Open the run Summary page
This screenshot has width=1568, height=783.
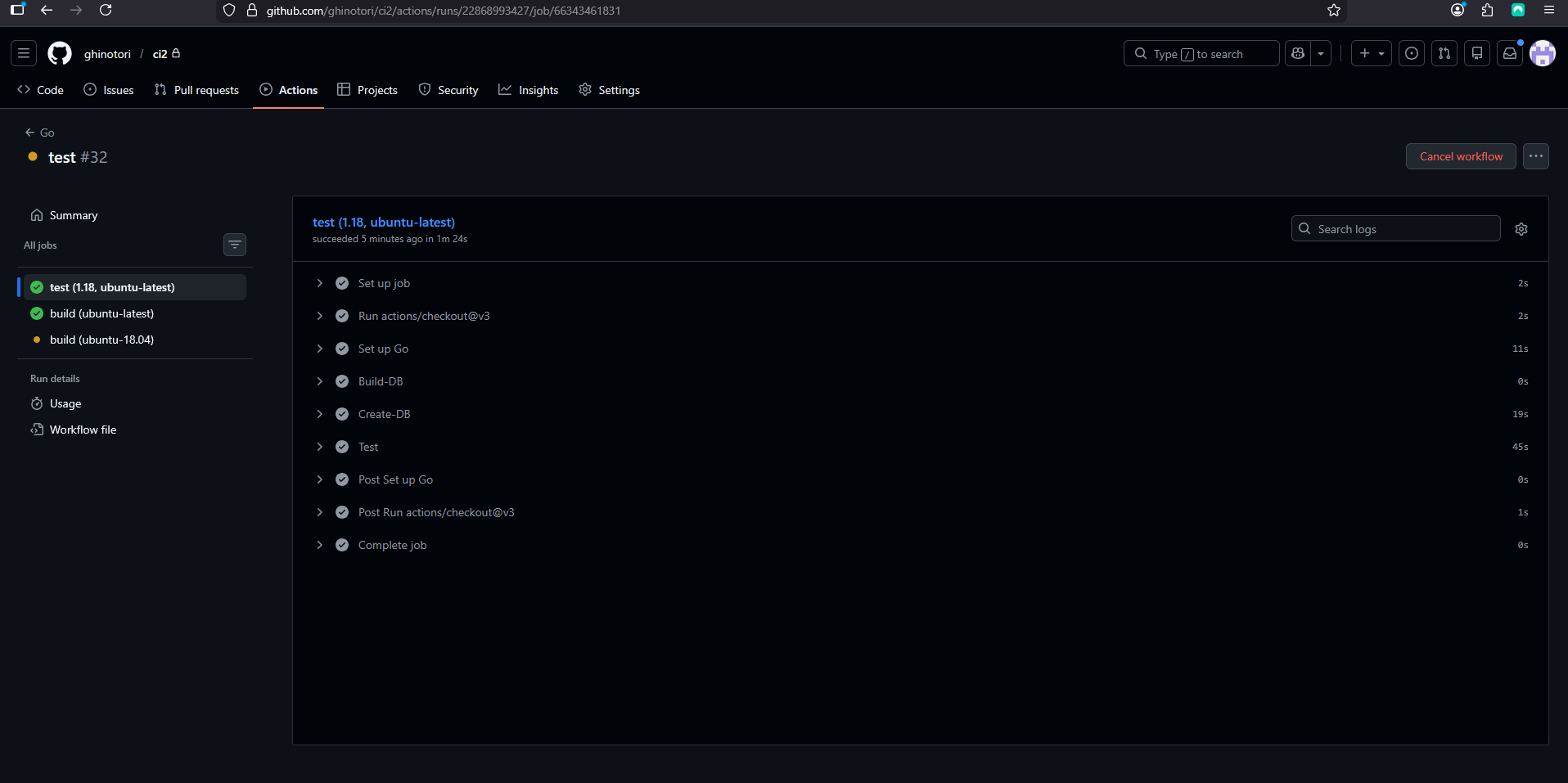click(135, 215)
